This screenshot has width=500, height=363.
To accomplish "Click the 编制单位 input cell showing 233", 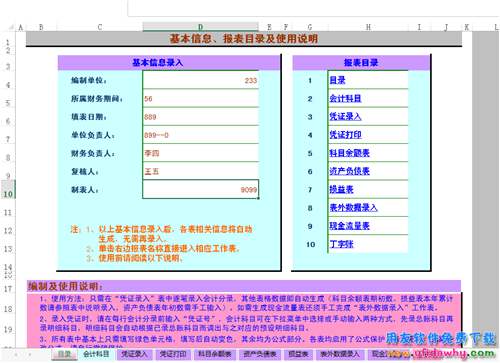I will click(201, 80).
